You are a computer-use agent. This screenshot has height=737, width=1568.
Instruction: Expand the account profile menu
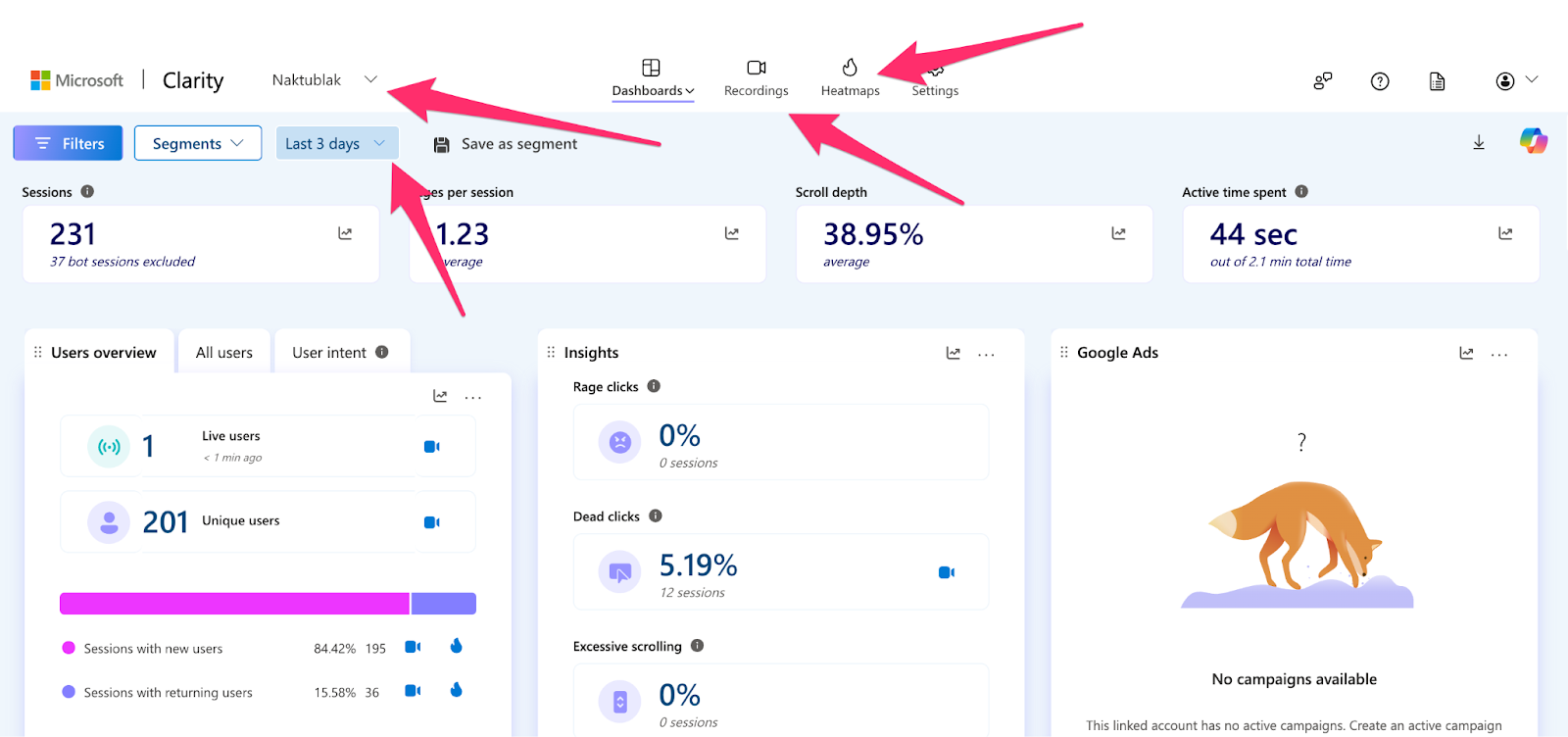[1515, 80]
